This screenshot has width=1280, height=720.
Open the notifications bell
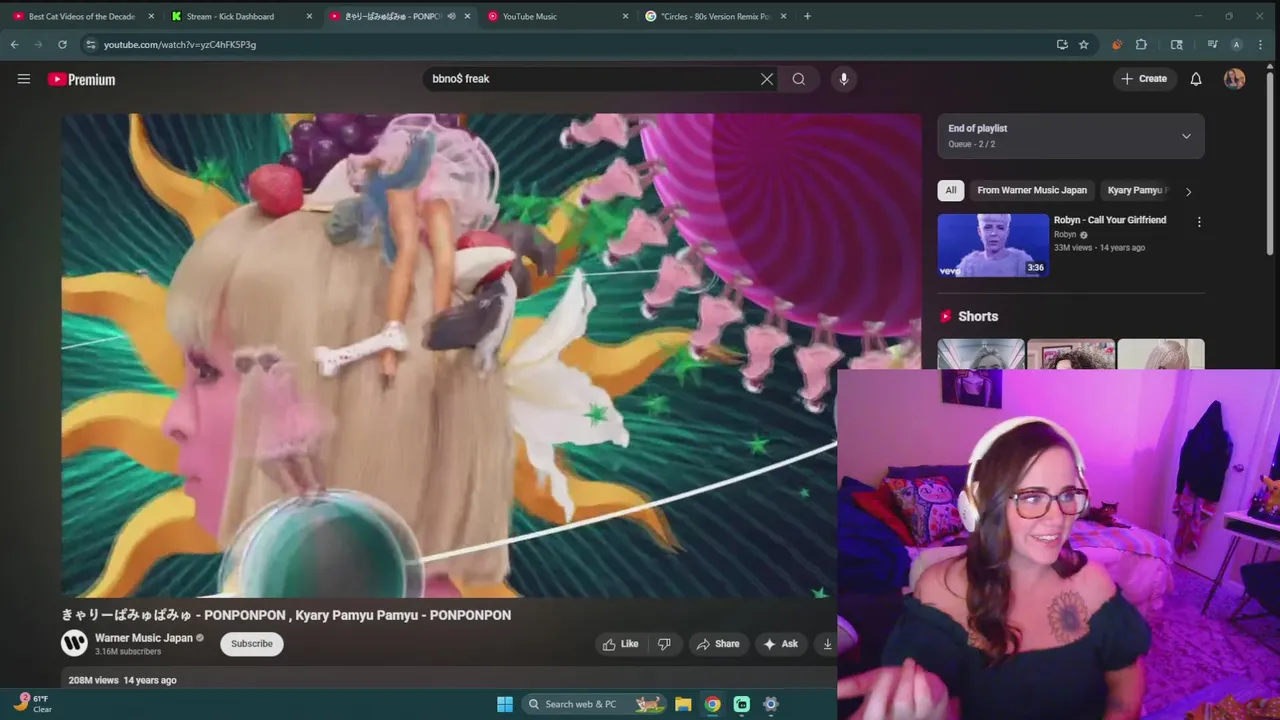[x=1196, y=79]
